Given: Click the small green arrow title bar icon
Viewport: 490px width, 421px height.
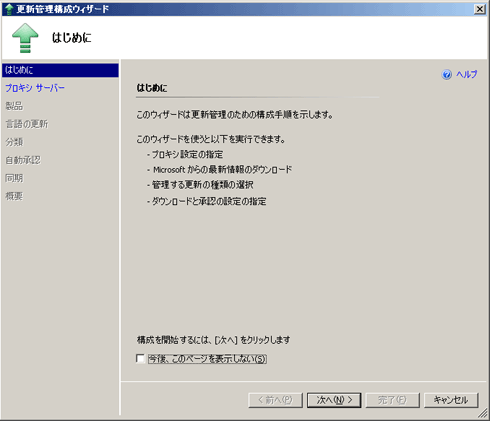Looking at the screenshot, I should point(9,9).
